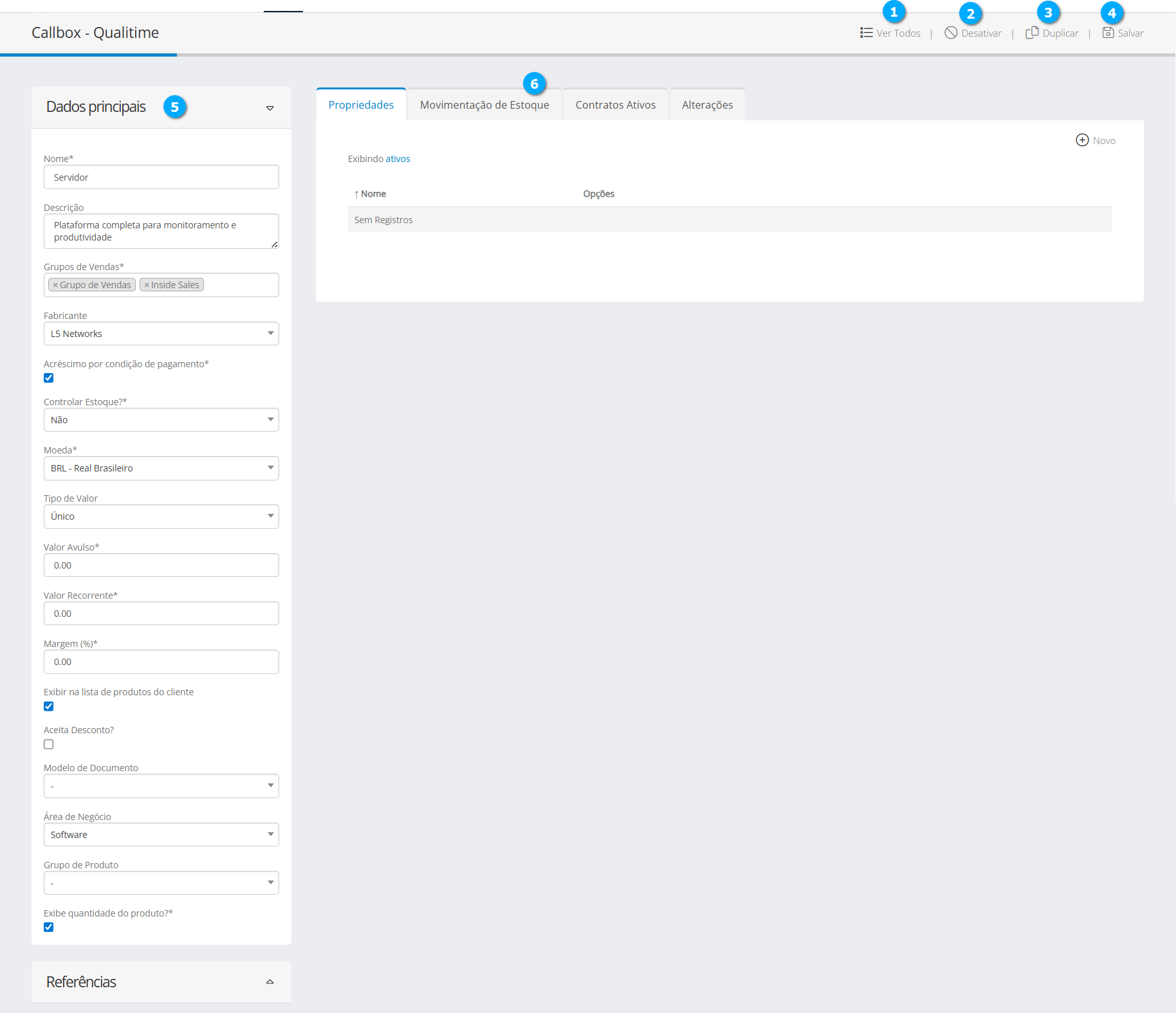This screenshot has height=1013, width=1176.
Task: Click the ativos filter link
Action: coord(398,159)
